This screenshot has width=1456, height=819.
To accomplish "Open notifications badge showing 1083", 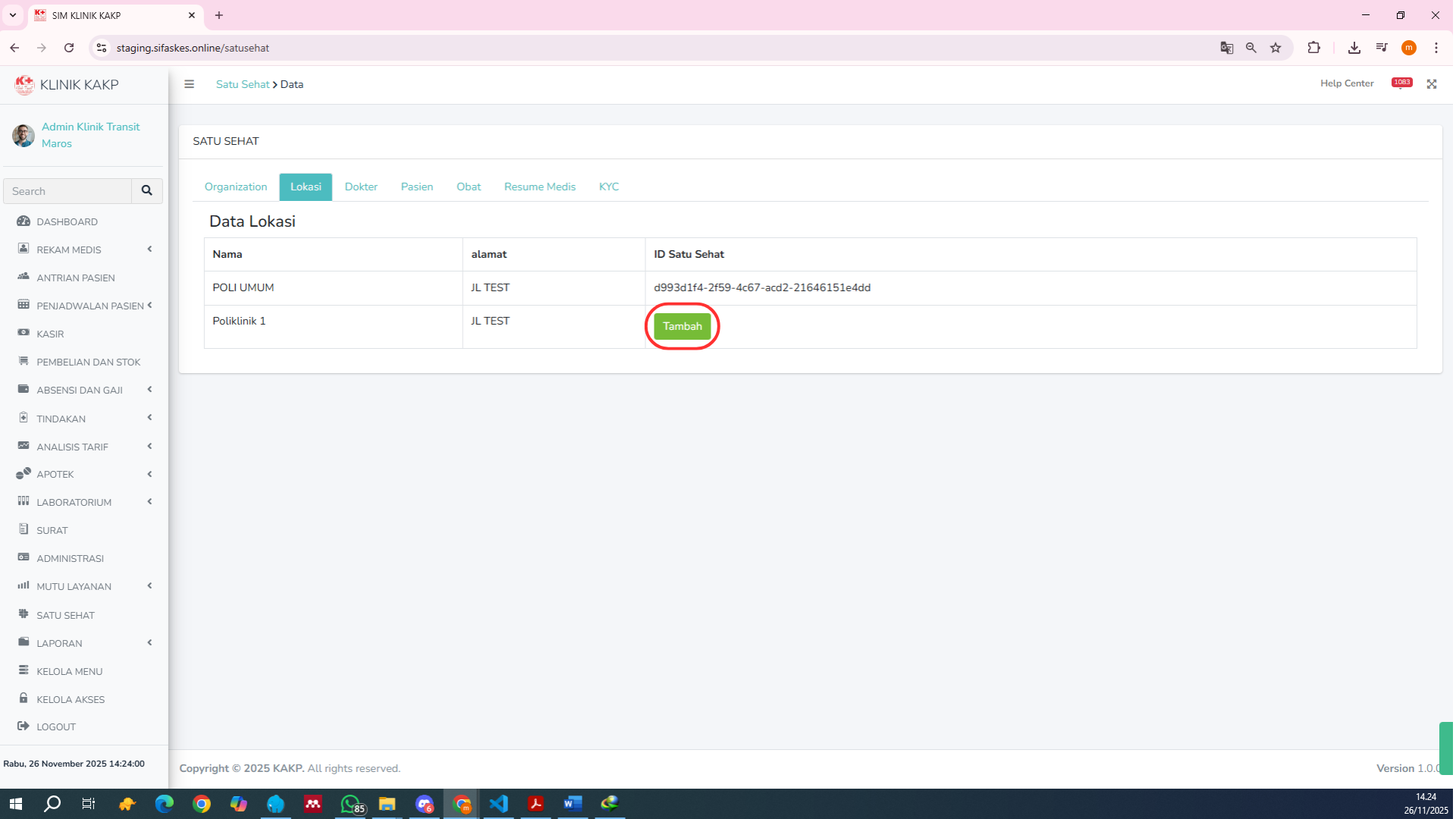I will (x=1401, y=83).
